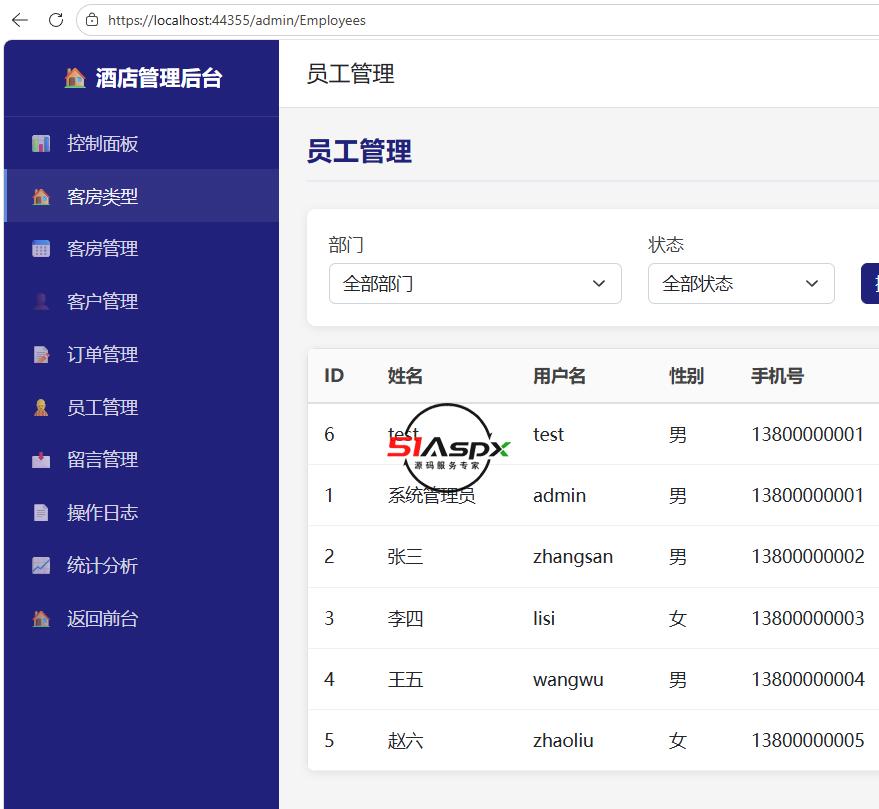Image resolution: width=879 pixels, height=809 pixels.
Task: Click the 女 gender cell in zhaoliu row
Action: (678, 741)
